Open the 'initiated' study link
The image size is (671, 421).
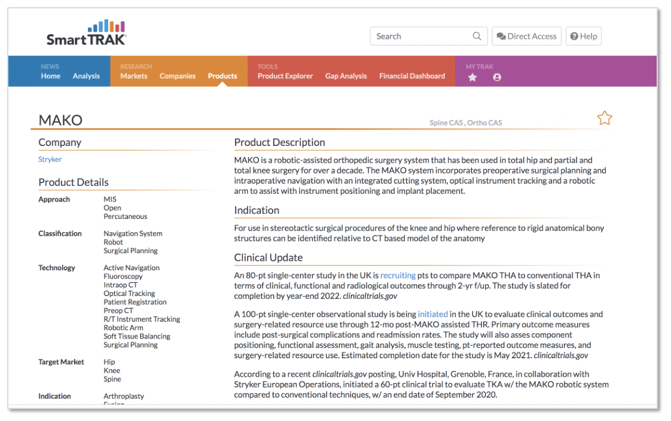click(x=433, y=314)
